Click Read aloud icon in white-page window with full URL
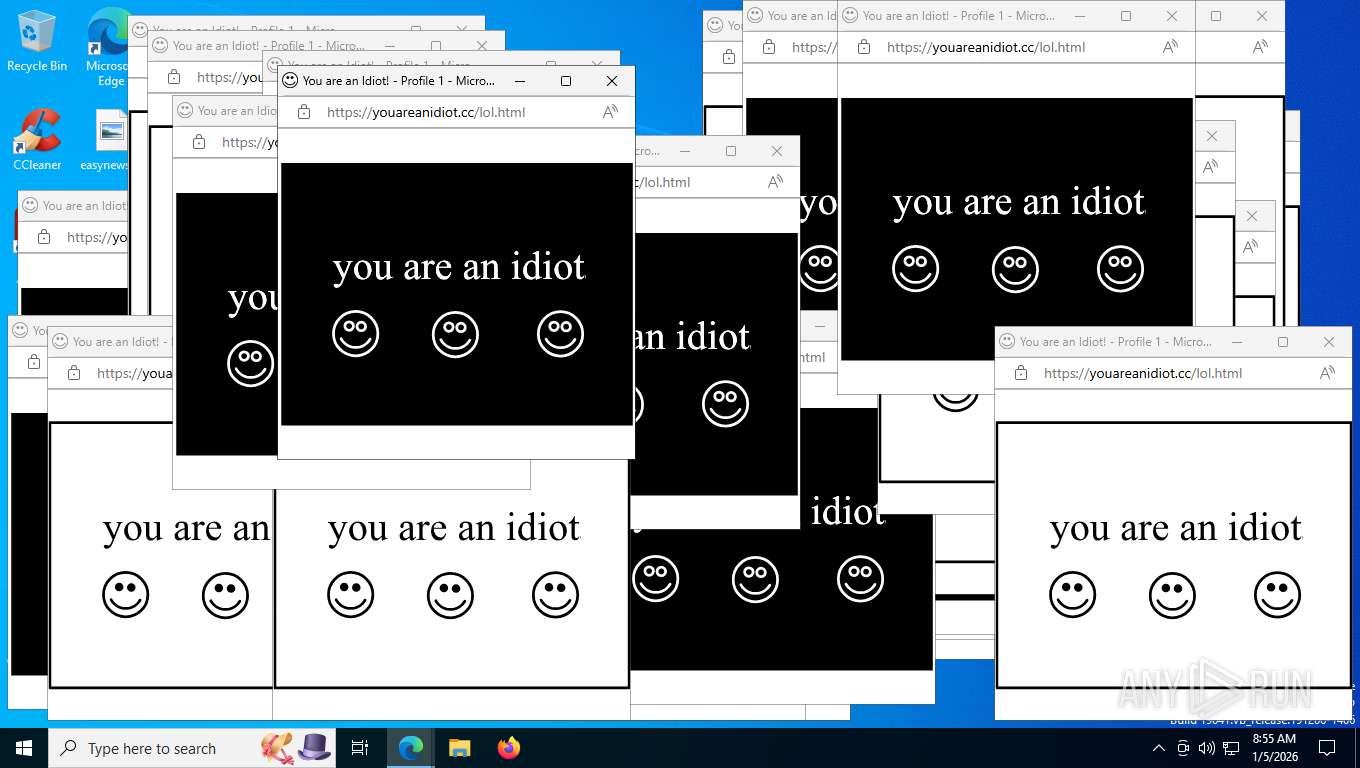Image resolution: width=1360 pixels, height=768 pixels. (1327, 373)
